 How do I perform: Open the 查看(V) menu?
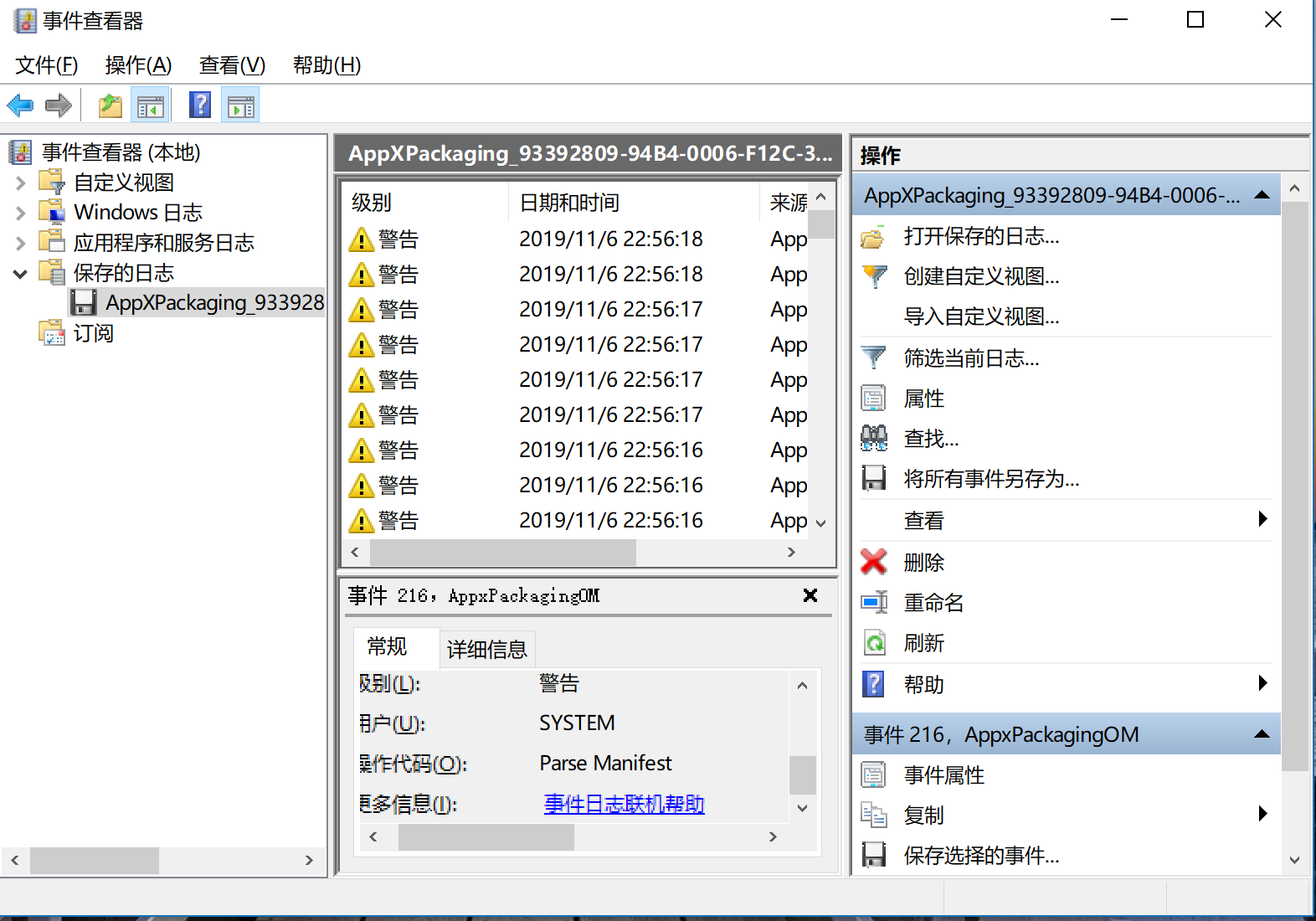click(233, 65)
